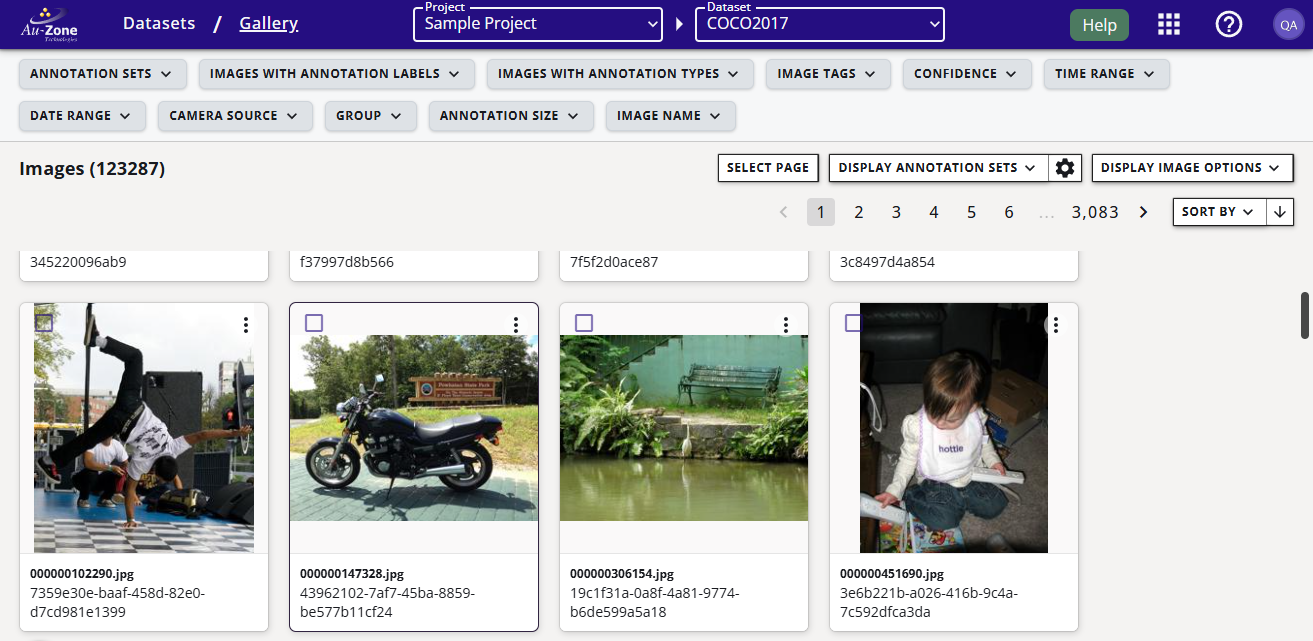
Task: Jump to page 3,083 in pagination
Action: [x=1095, y=211]
